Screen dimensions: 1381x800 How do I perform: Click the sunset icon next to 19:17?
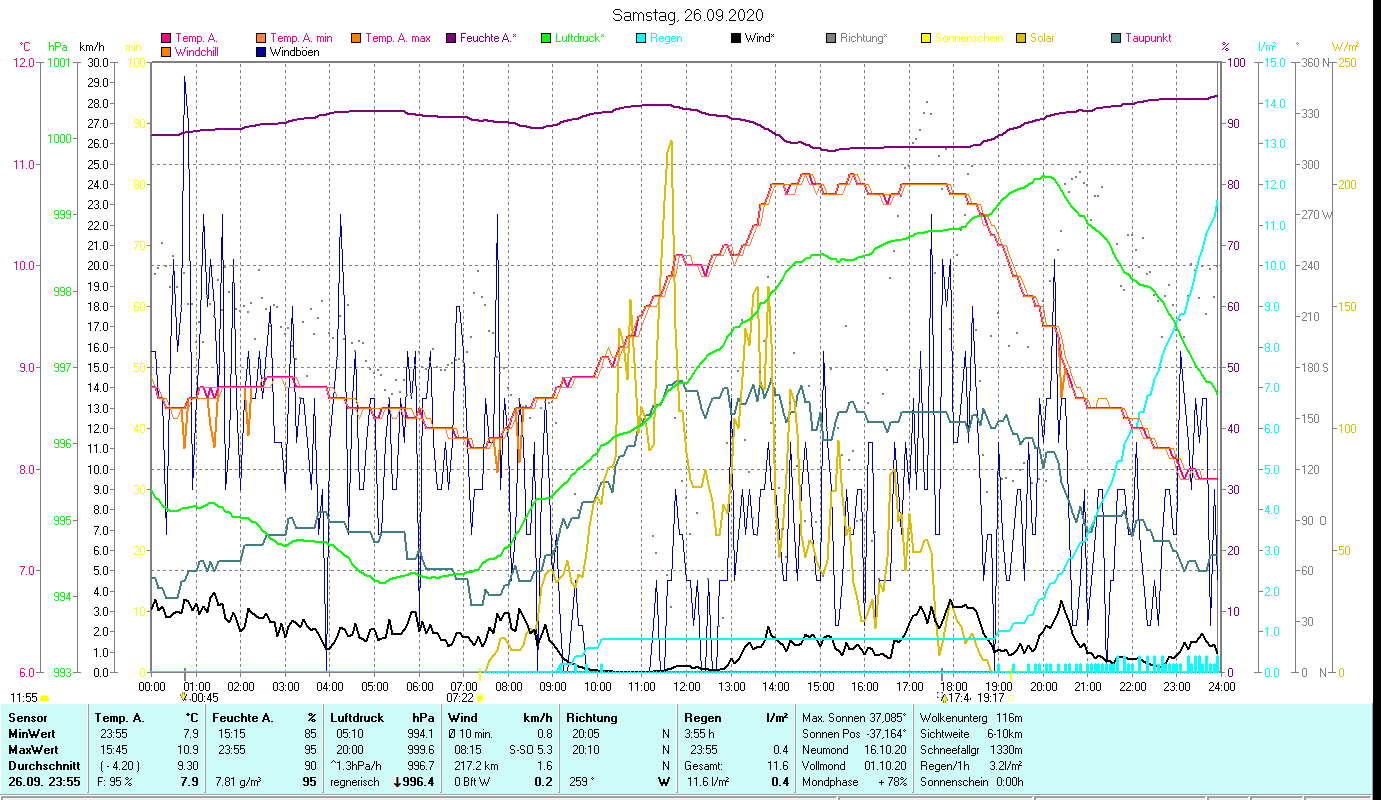point(1010,698)
